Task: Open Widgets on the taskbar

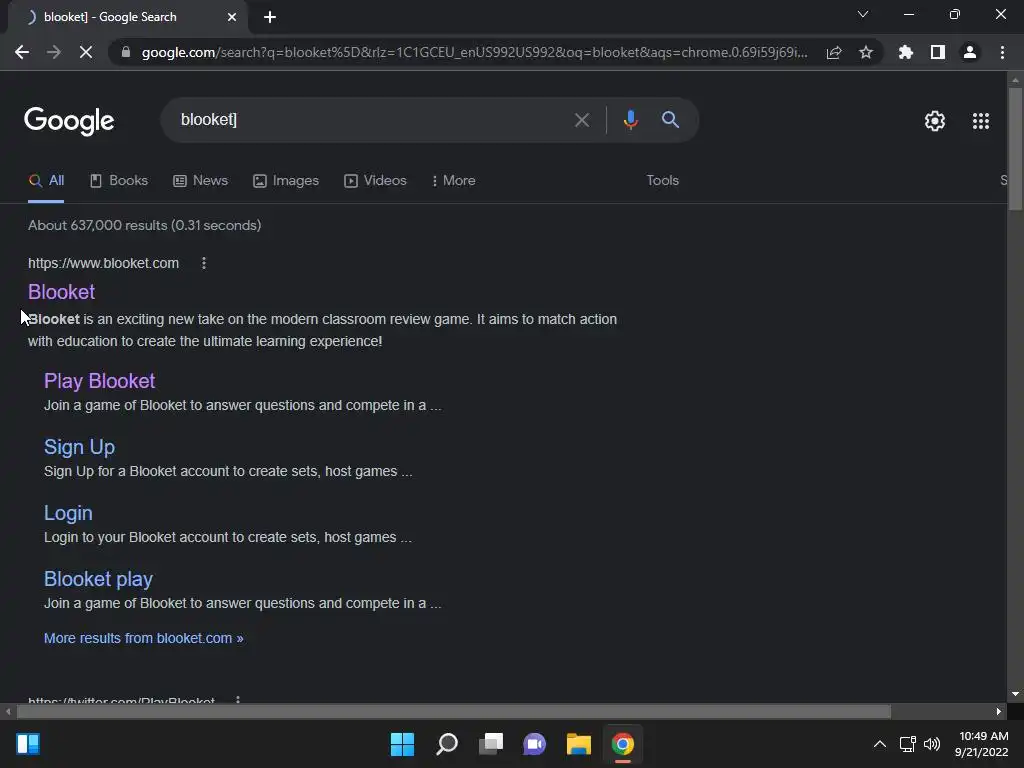Action: point(28,744)
